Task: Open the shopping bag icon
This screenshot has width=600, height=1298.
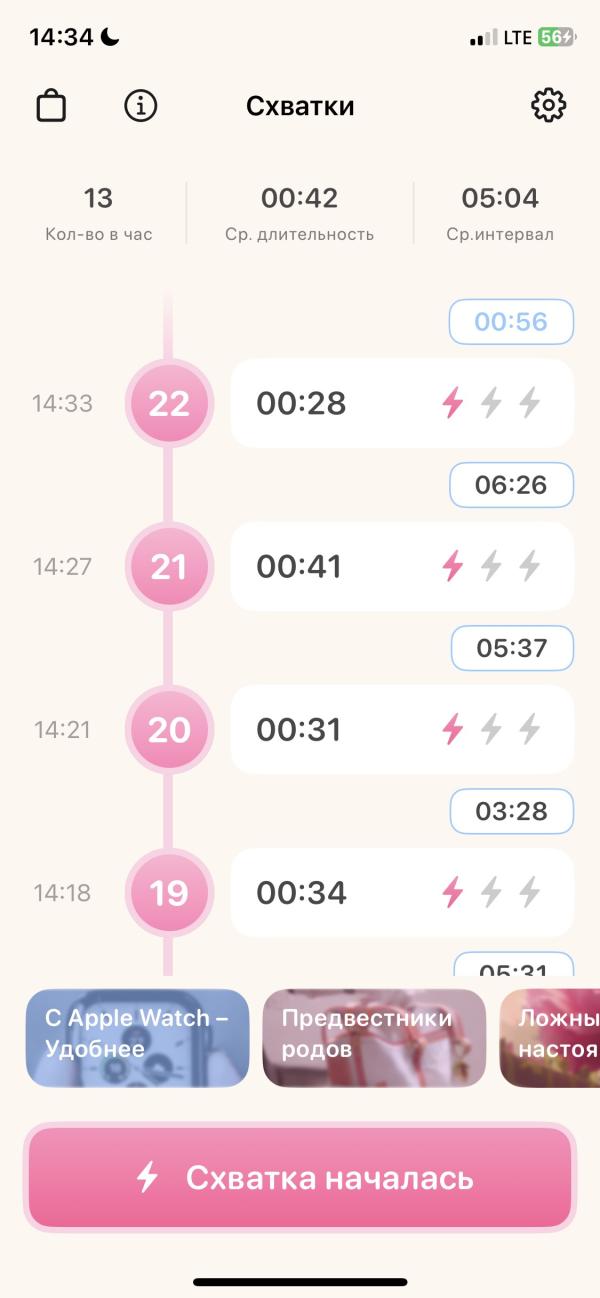Action: pos(51,106)
